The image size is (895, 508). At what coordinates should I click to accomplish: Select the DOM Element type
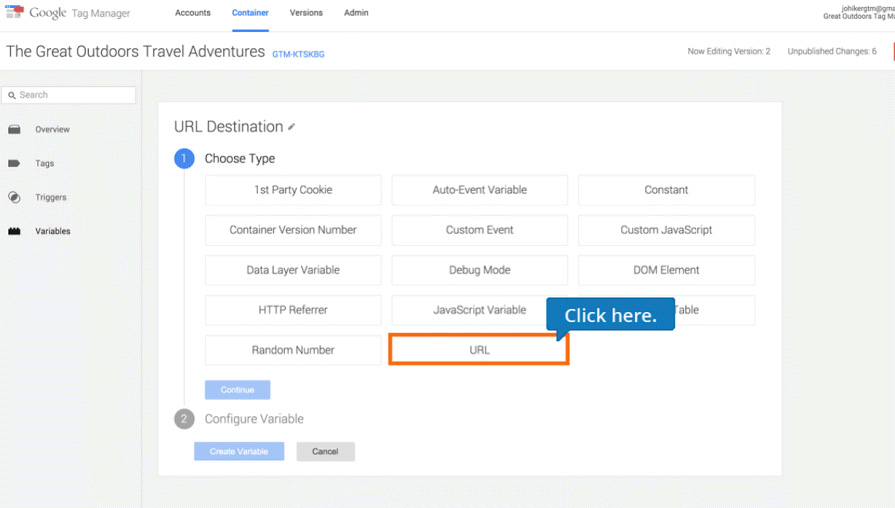pos(666,270)
